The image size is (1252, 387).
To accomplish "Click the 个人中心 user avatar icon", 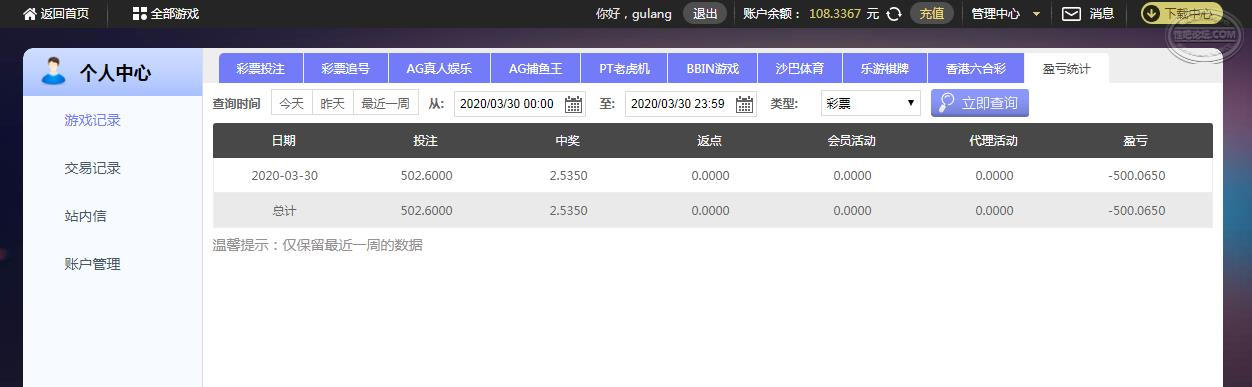I will 53,71.
